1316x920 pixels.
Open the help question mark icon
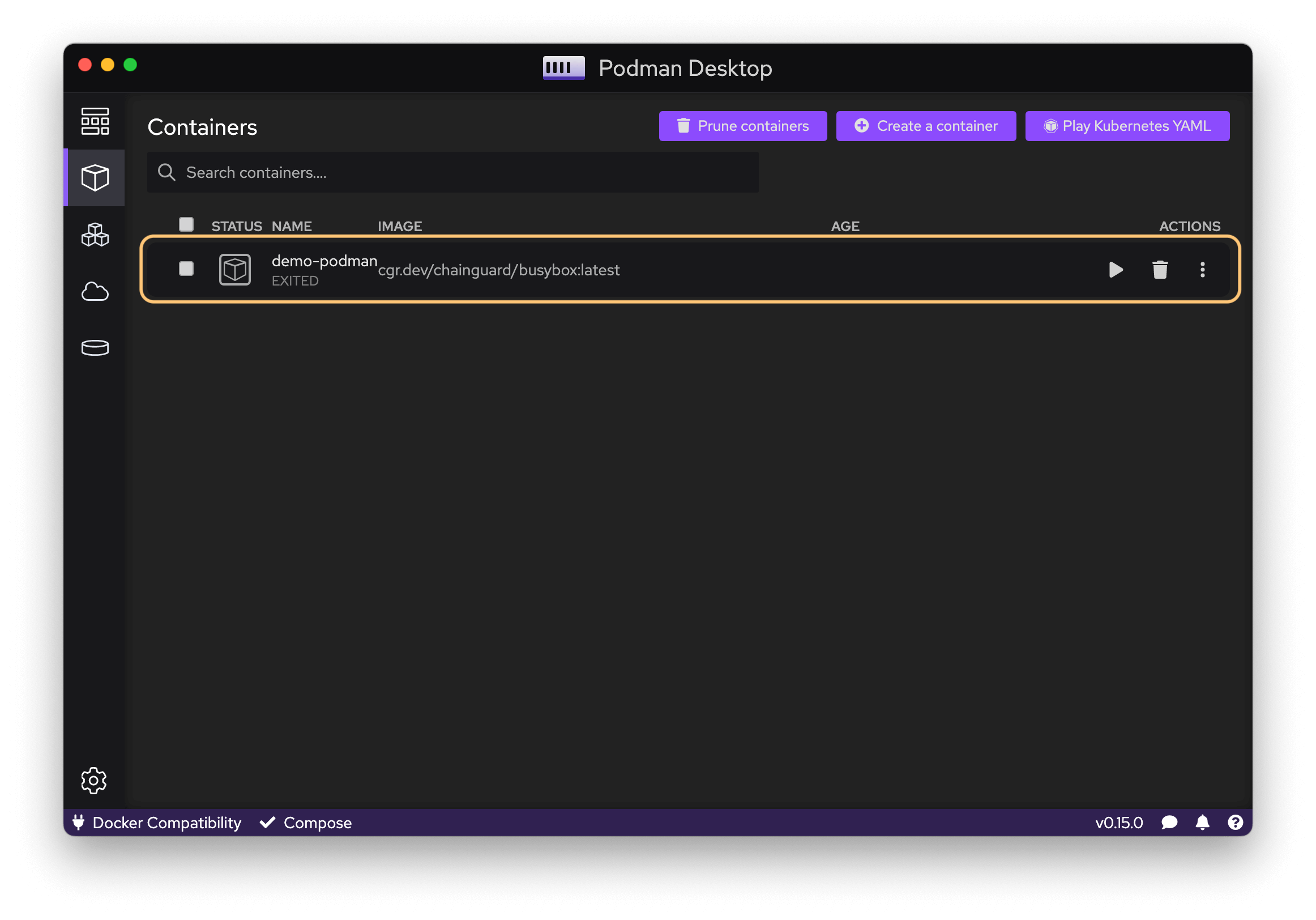[x=1235, y=823]
